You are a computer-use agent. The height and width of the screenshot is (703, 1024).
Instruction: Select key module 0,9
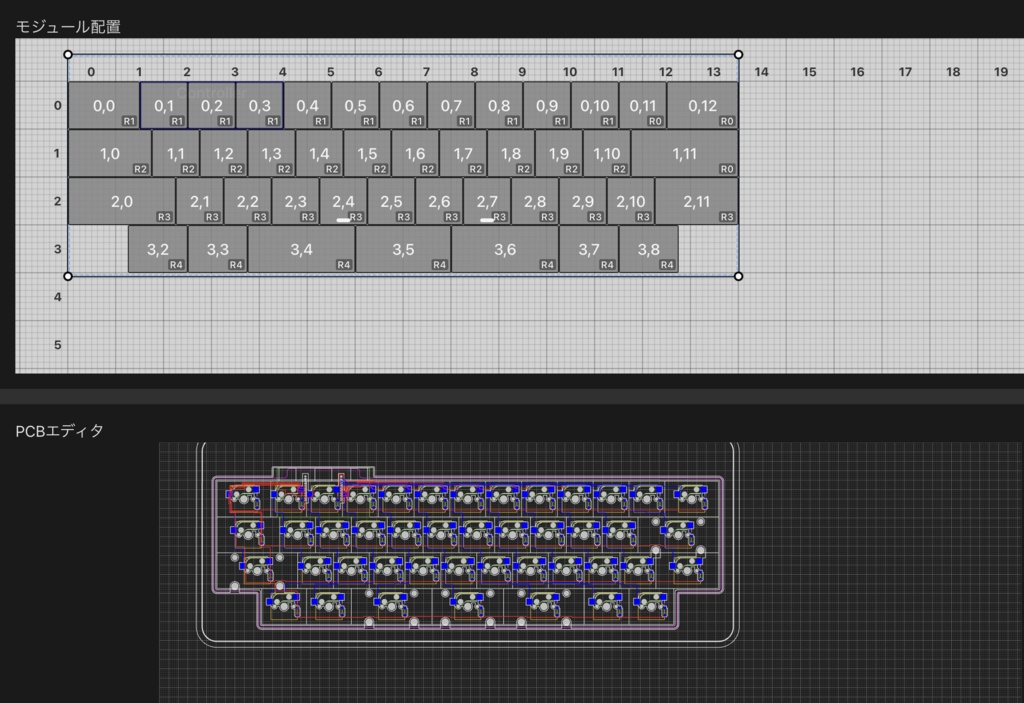547,105
